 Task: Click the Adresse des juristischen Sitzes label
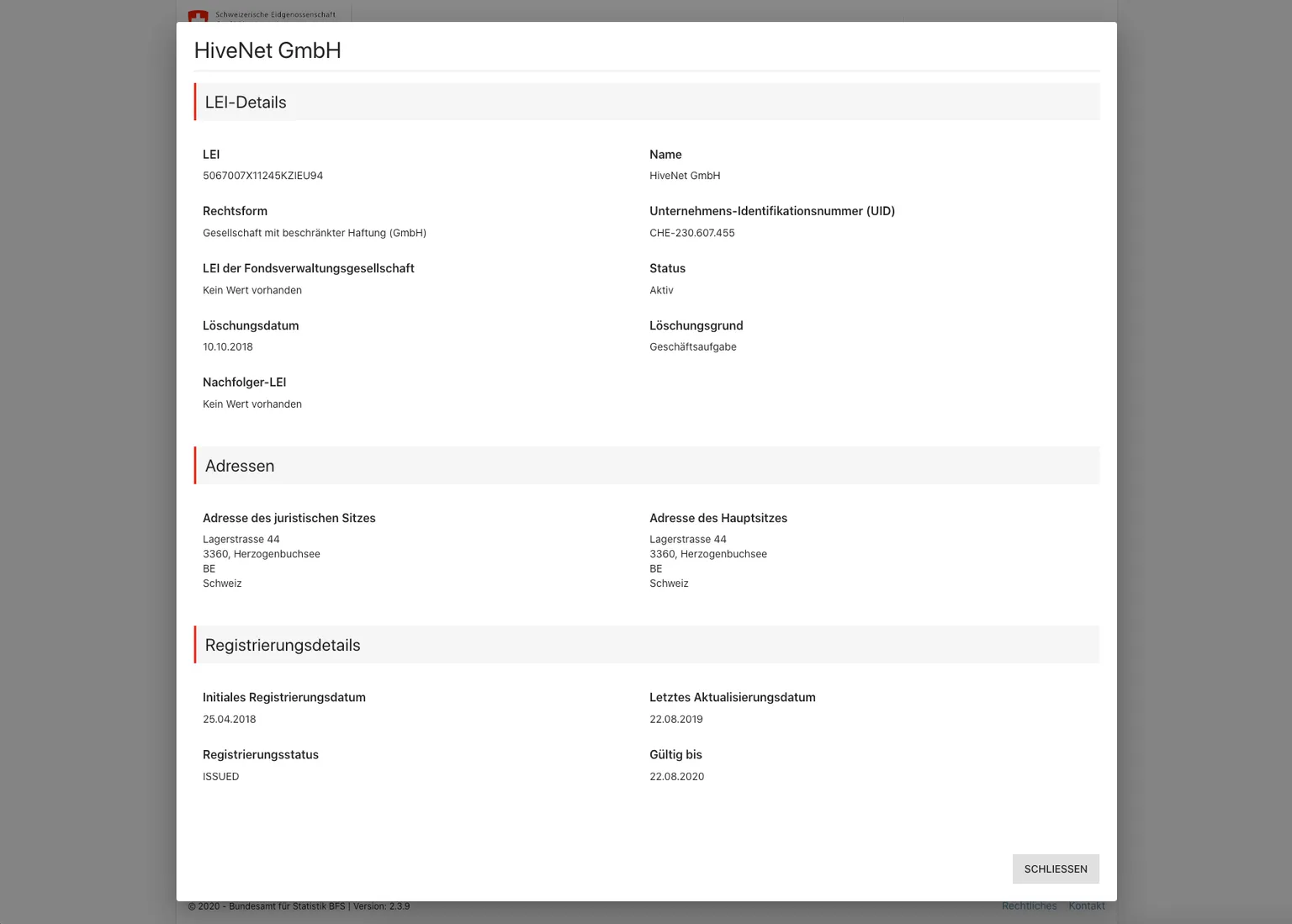(x=289, y=518)
